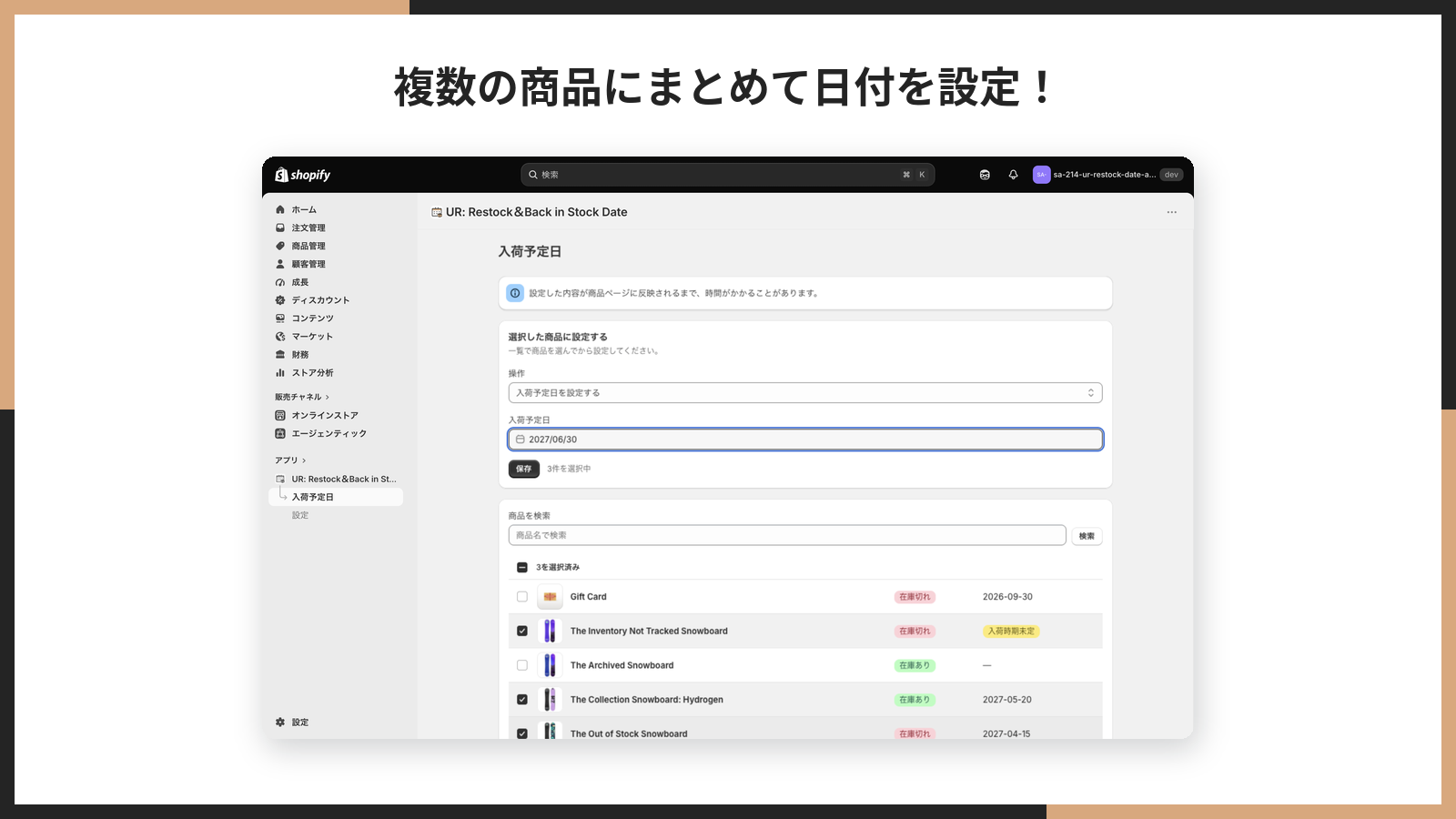Click the マーケット globe icon
1456x819 pixels.
pos(280,337)
